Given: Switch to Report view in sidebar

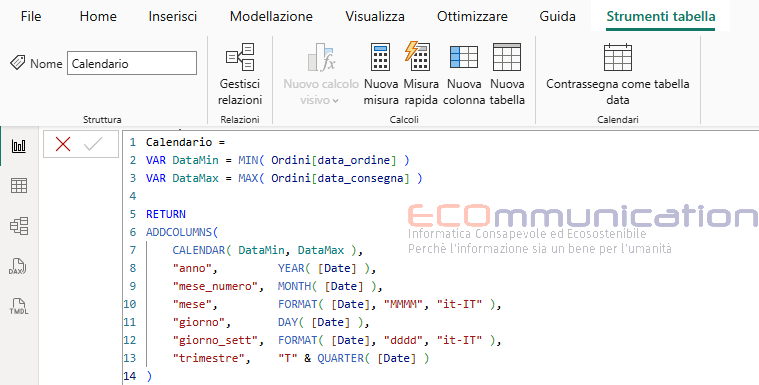Looking at the screenshot, I should pos(19,146).
